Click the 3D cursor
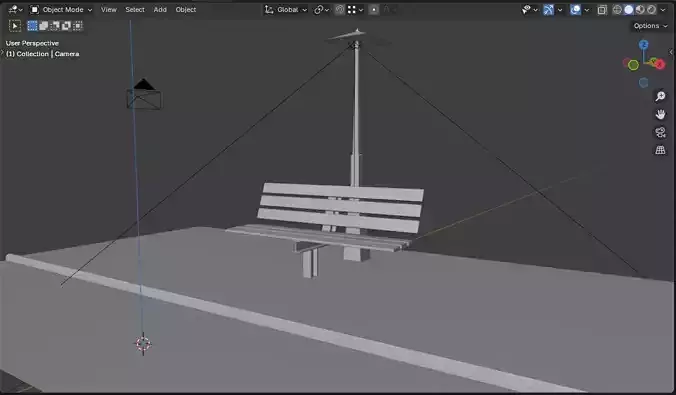This screenshot has height=395, width=676. (143, 344)
